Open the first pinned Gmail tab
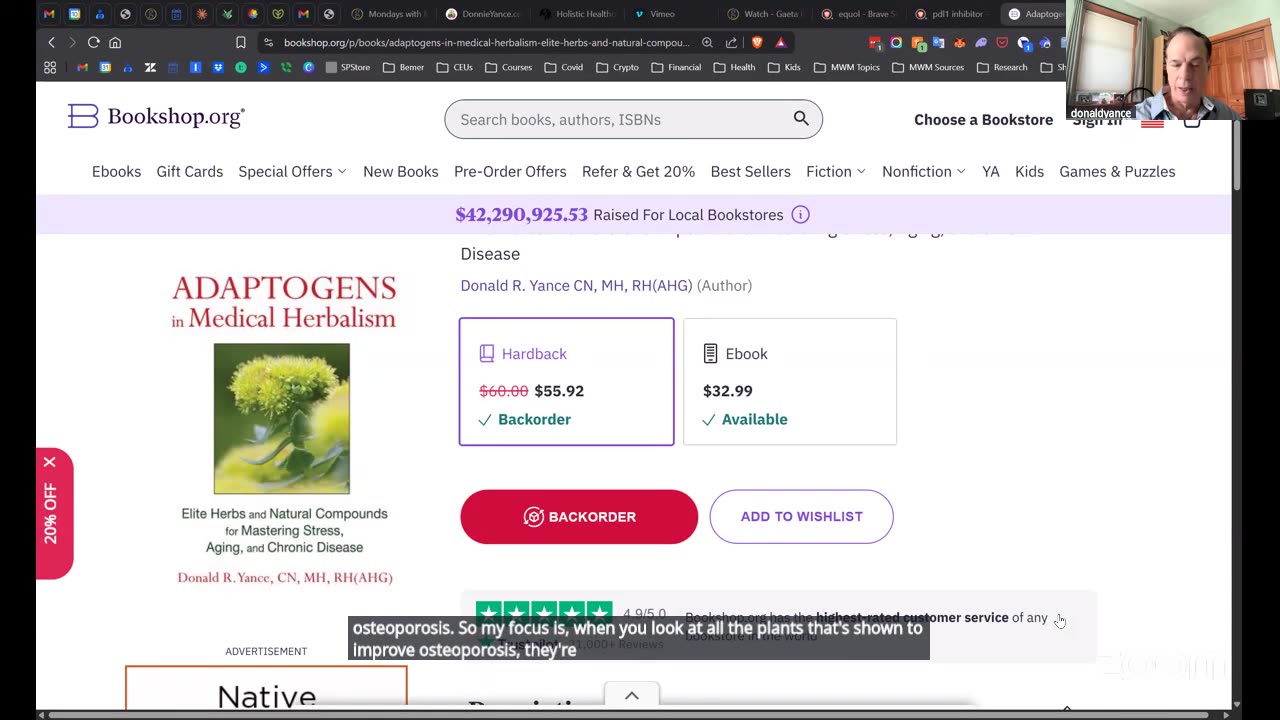This screenshot has width=1280, height=720. coord(49,14)
